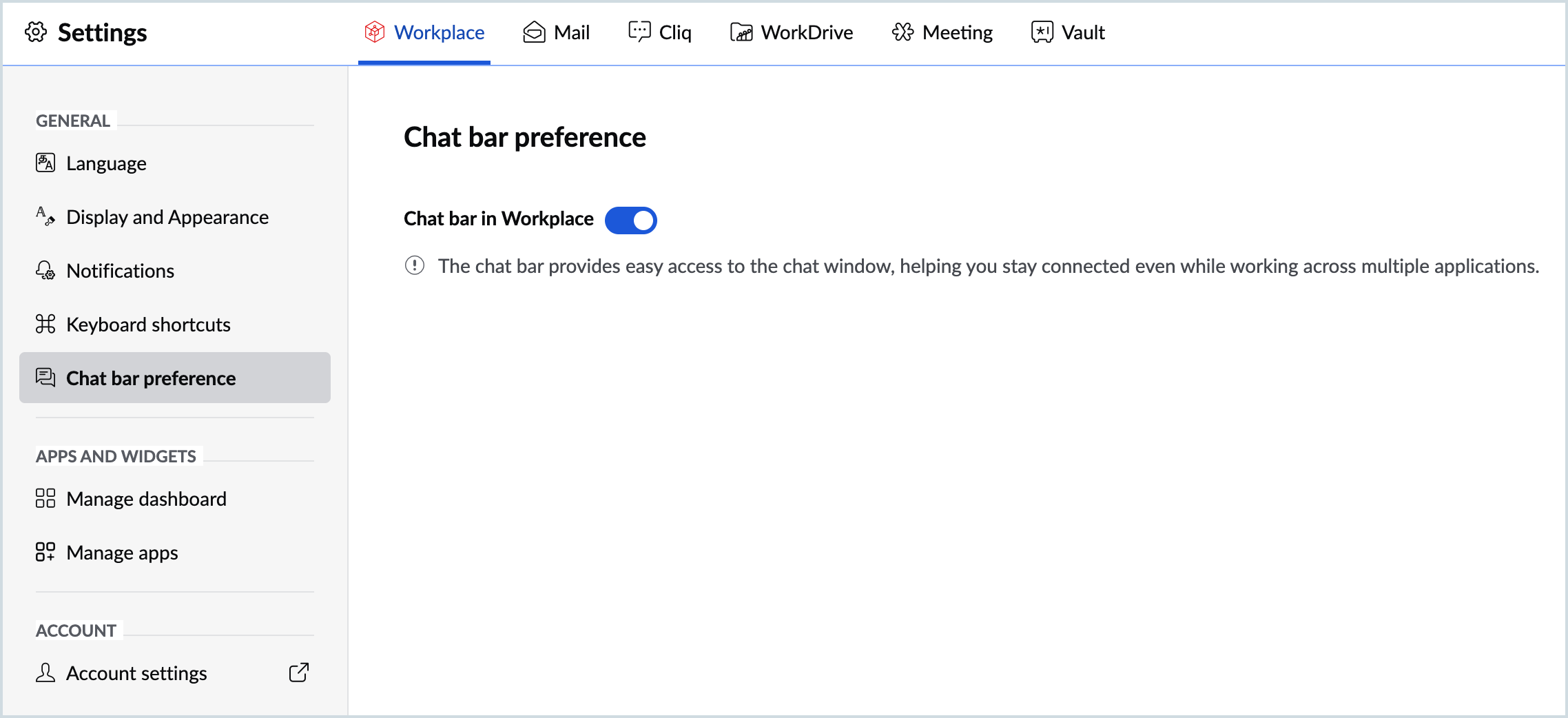Click the ACCOUNT section header
1568x718 pixels.
pyautogui.click(x=76, y=630)
